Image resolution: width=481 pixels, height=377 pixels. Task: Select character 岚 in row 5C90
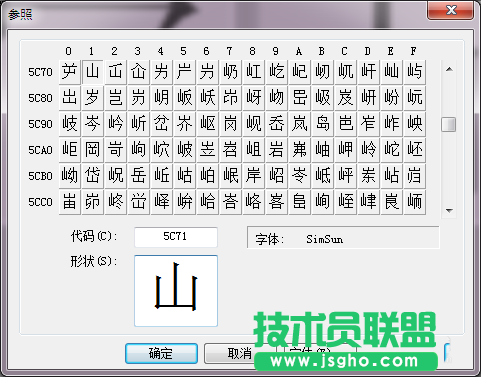tap(299, 124)
